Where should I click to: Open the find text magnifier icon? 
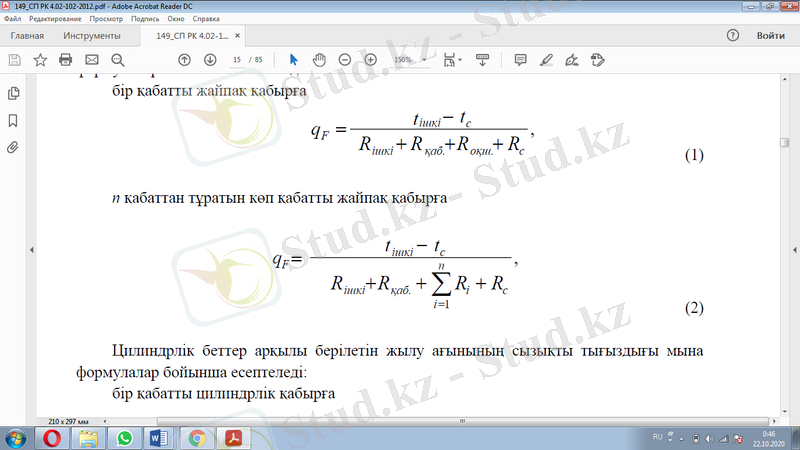pos(118,60)
